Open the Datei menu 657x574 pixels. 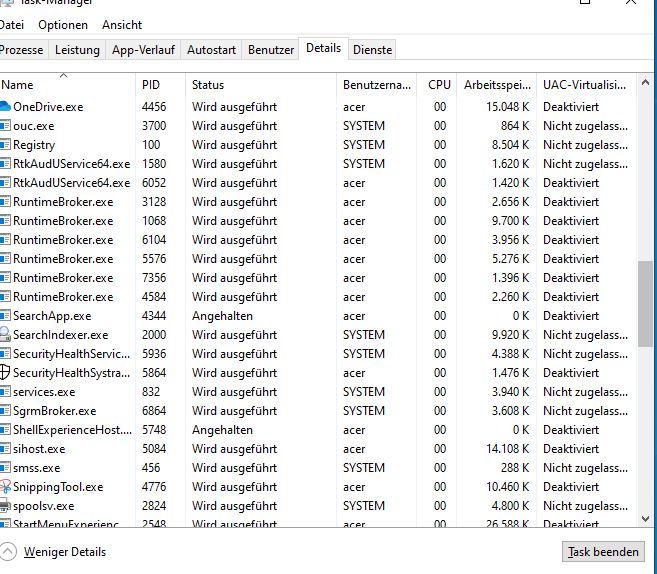coord(11,25)
